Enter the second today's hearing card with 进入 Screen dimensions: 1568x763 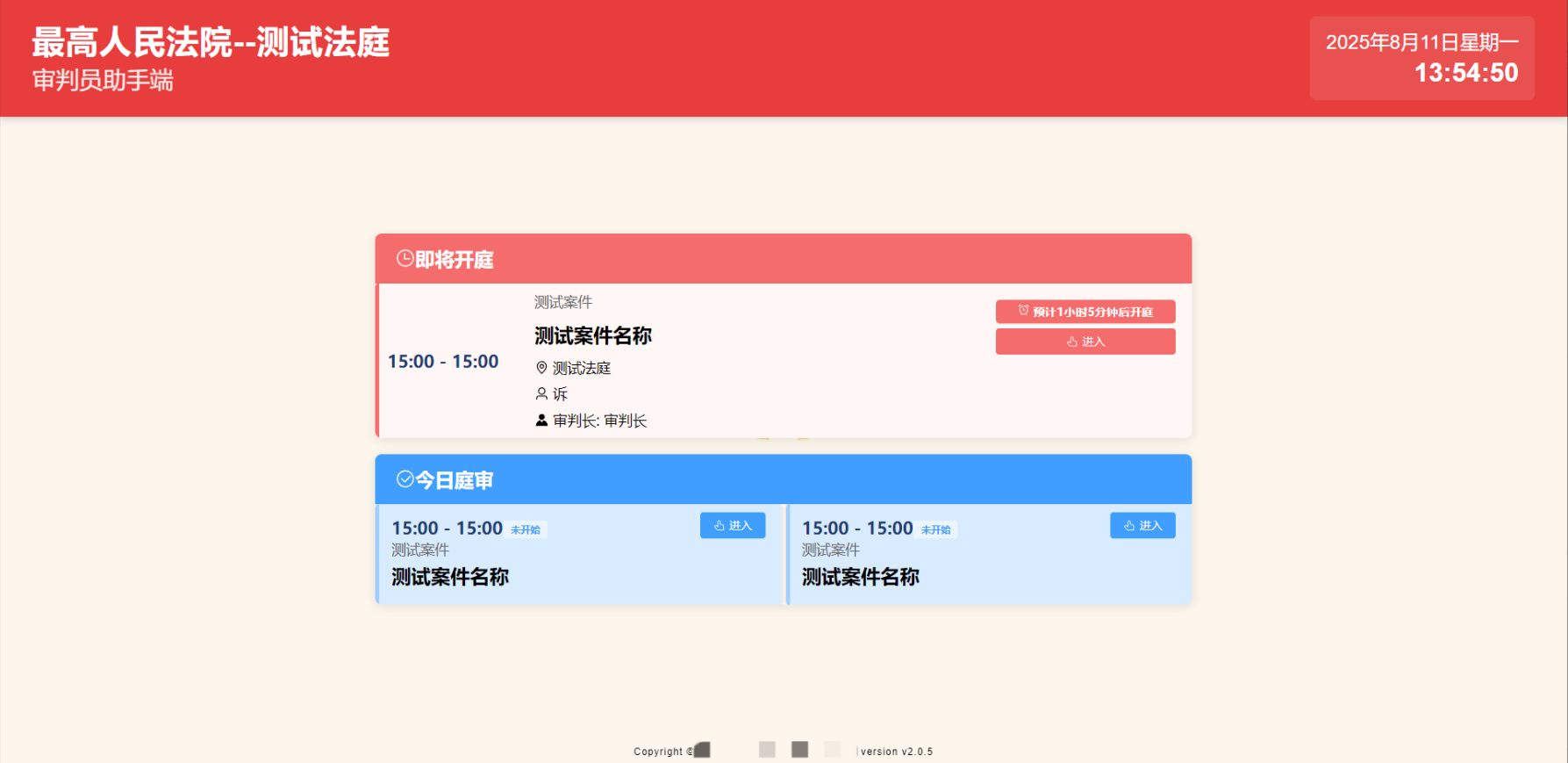[1142, 525]
